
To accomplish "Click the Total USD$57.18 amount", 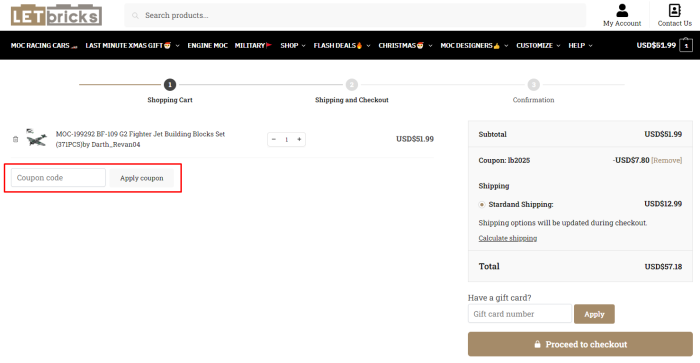I will coord(663,267).
